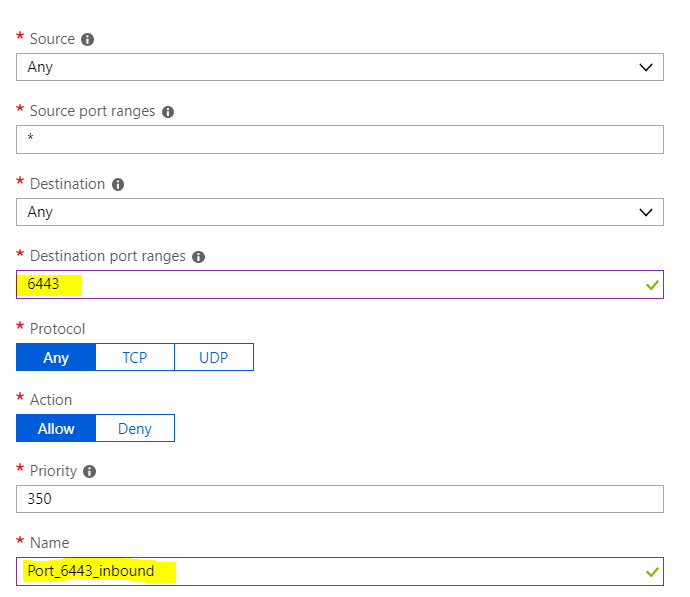Click the Name field Port_6443_inbound
This screenshot has width=690, height=597.
340,571
